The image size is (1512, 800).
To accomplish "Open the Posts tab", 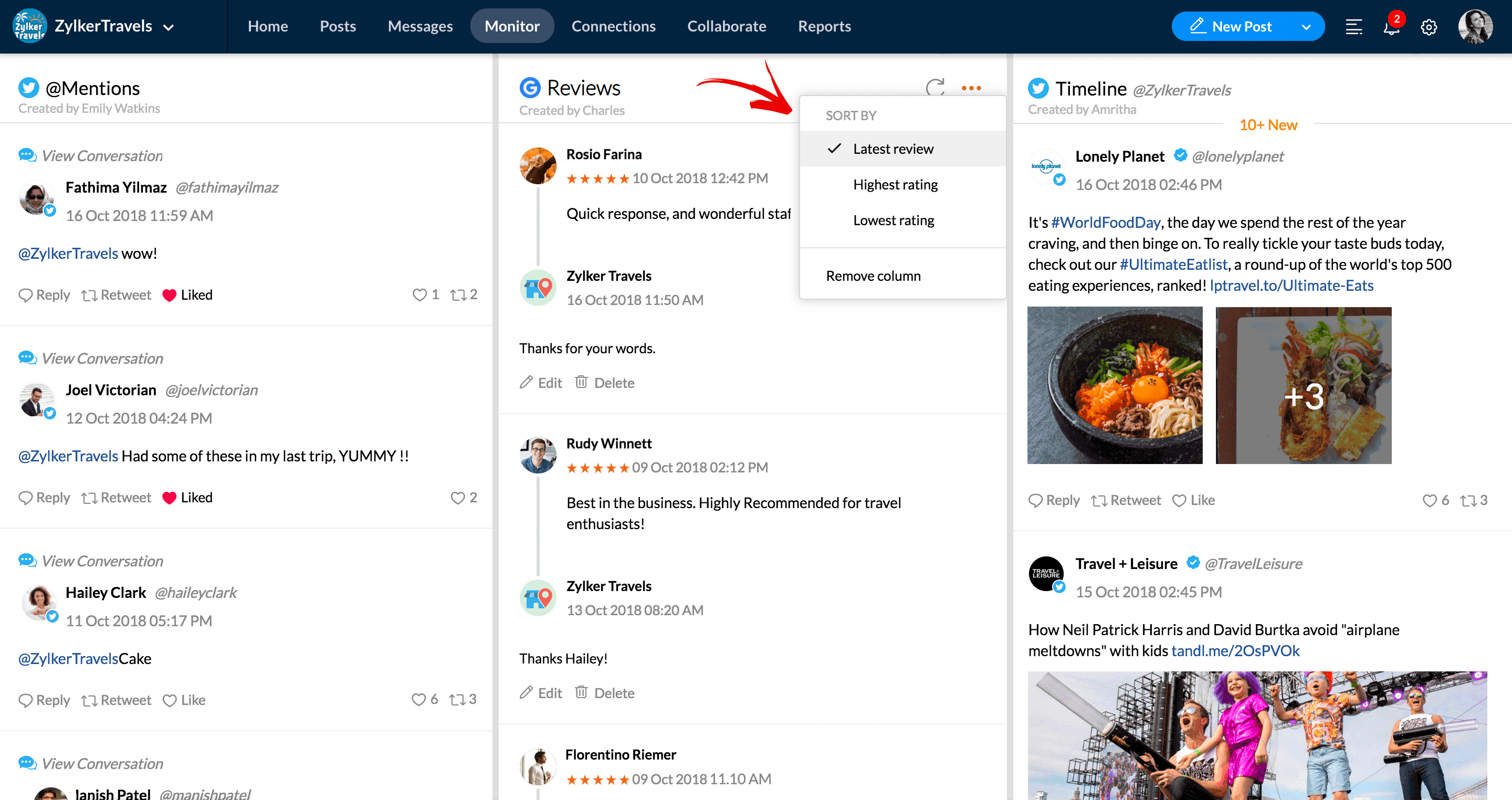I will 338,26.
